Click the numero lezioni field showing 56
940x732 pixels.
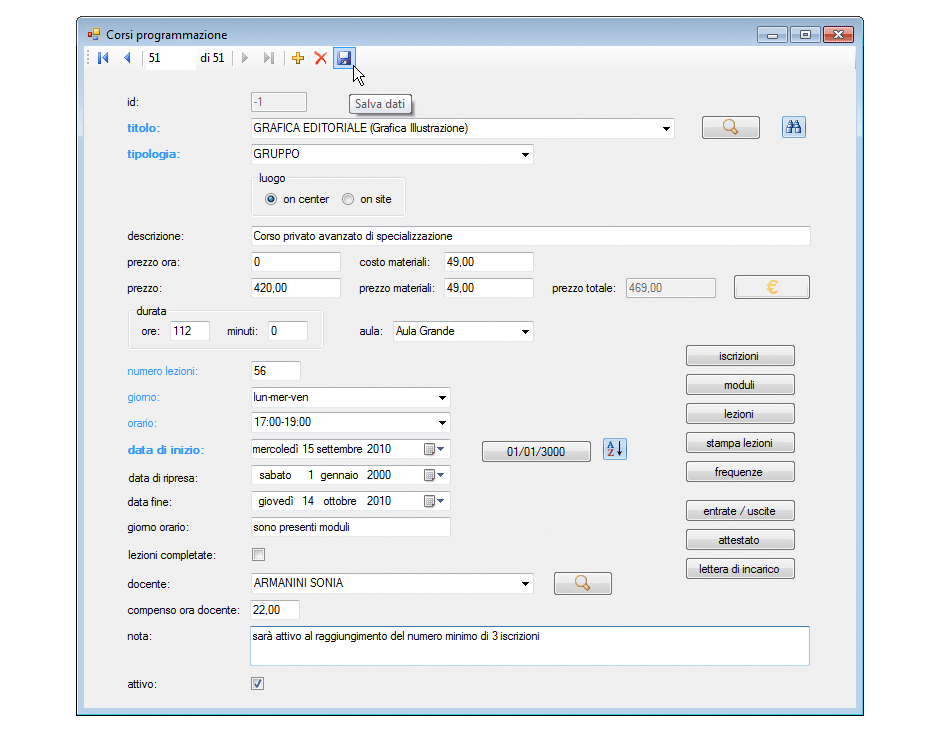coord(276,370)
